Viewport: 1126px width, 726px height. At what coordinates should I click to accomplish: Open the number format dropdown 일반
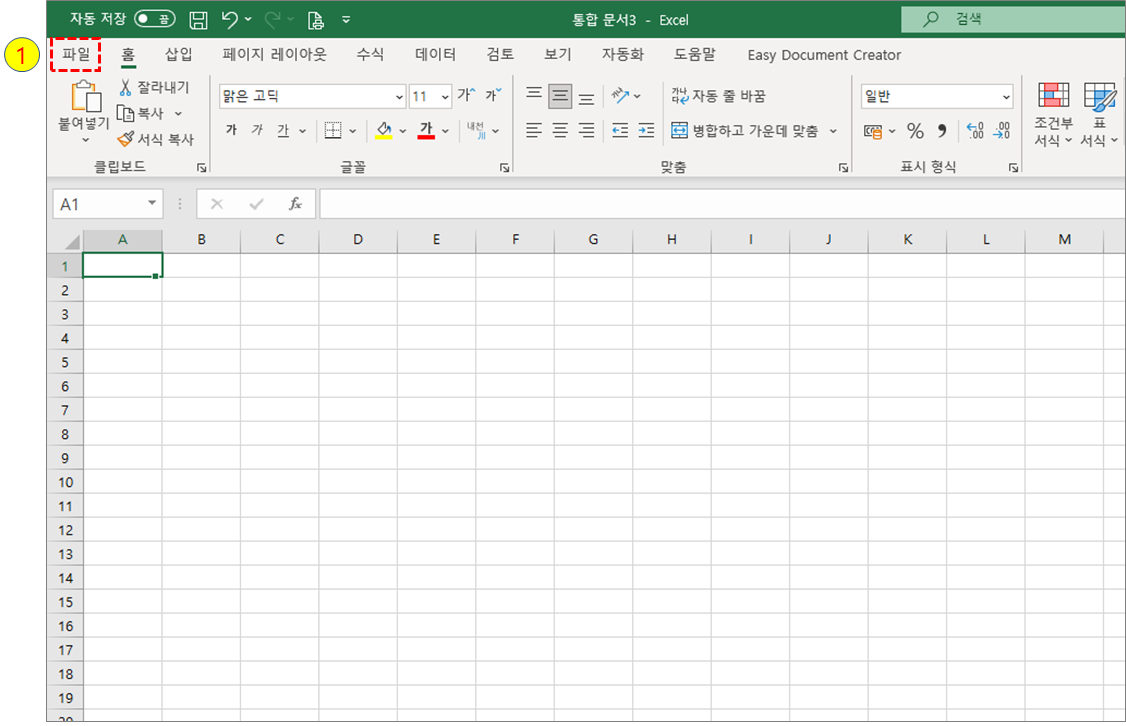coord(1005,96)
